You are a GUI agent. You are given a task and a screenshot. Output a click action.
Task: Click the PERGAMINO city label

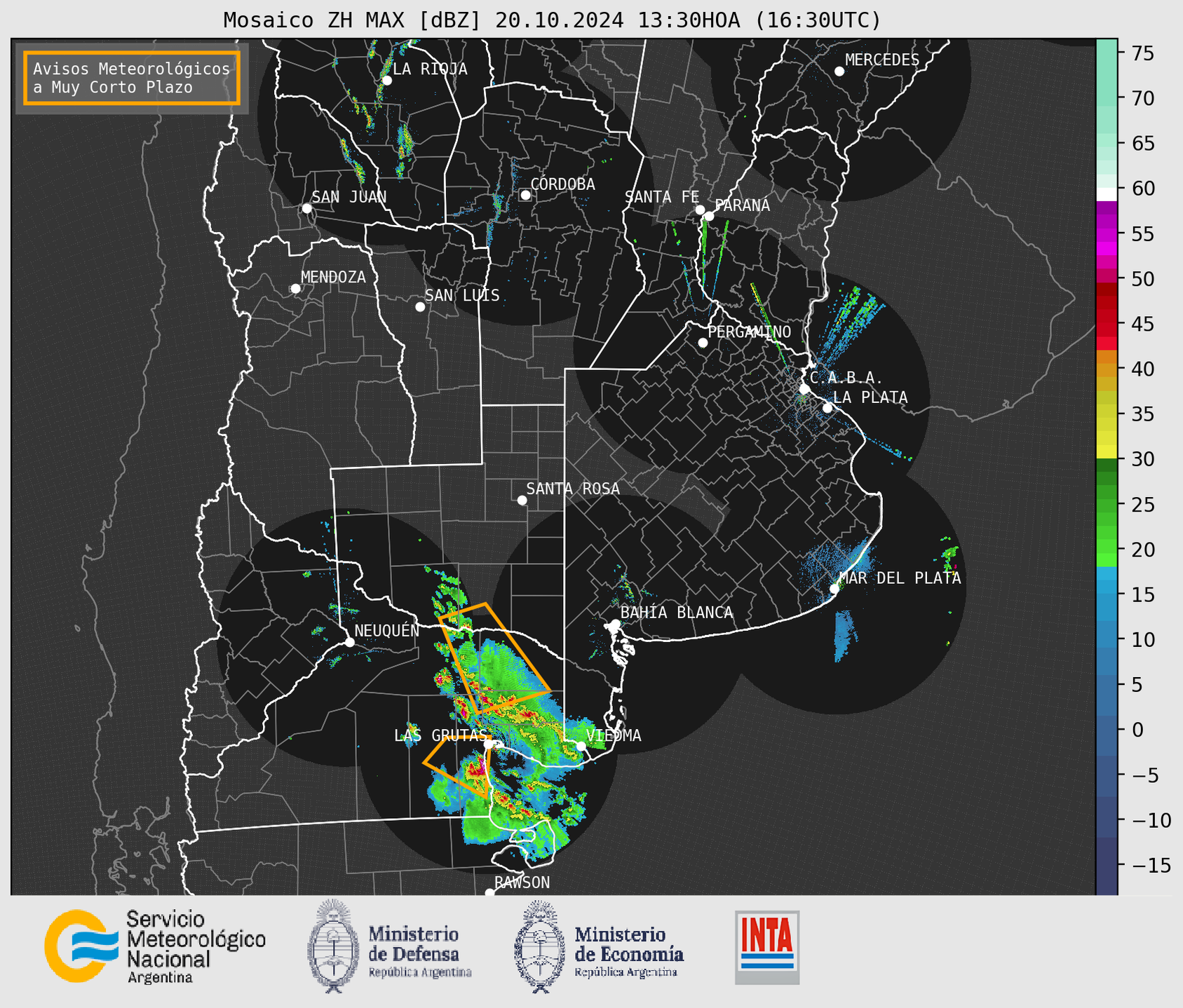(750, 332)
